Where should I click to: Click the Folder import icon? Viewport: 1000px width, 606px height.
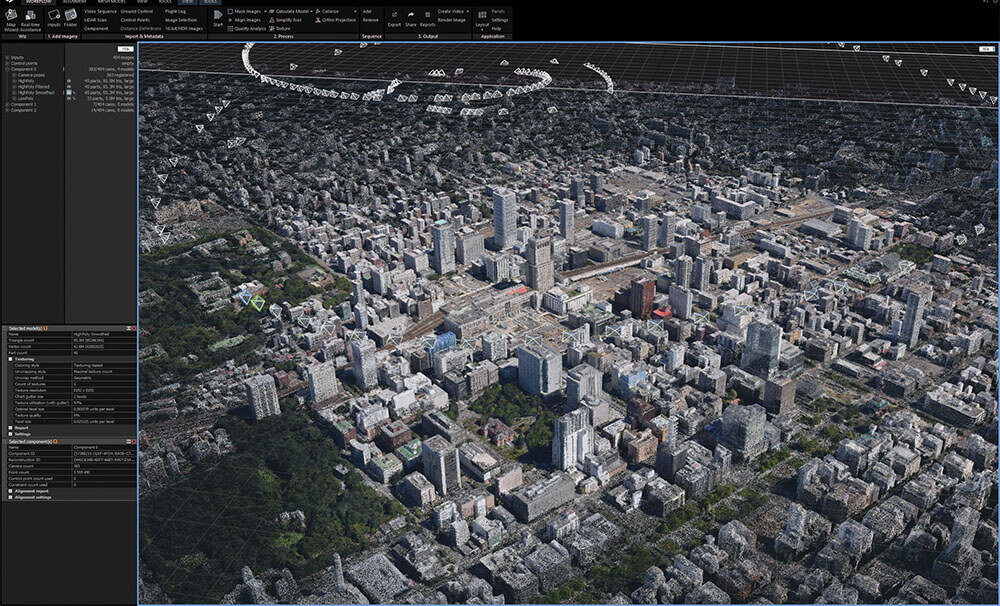tap(71, 18)
